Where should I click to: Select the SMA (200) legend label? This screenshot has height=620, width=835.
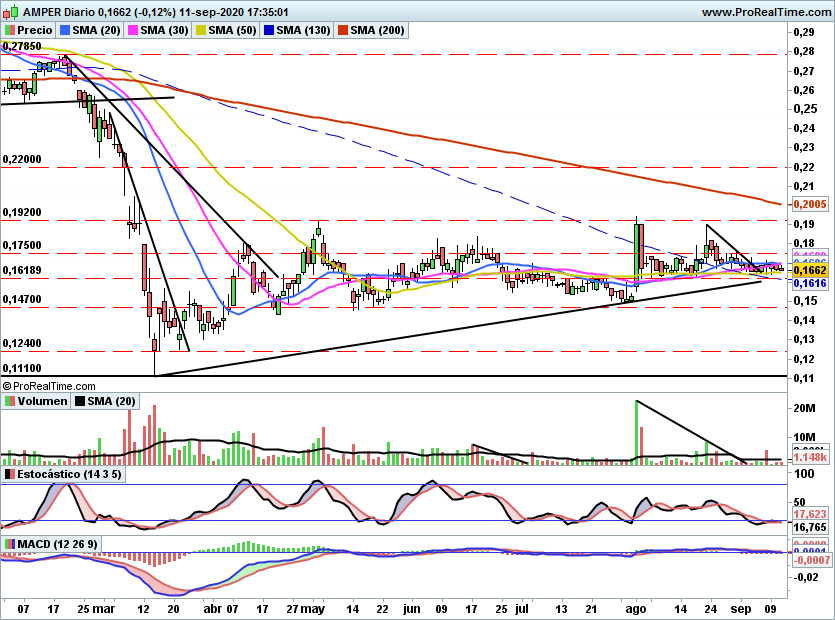(376, 31)
